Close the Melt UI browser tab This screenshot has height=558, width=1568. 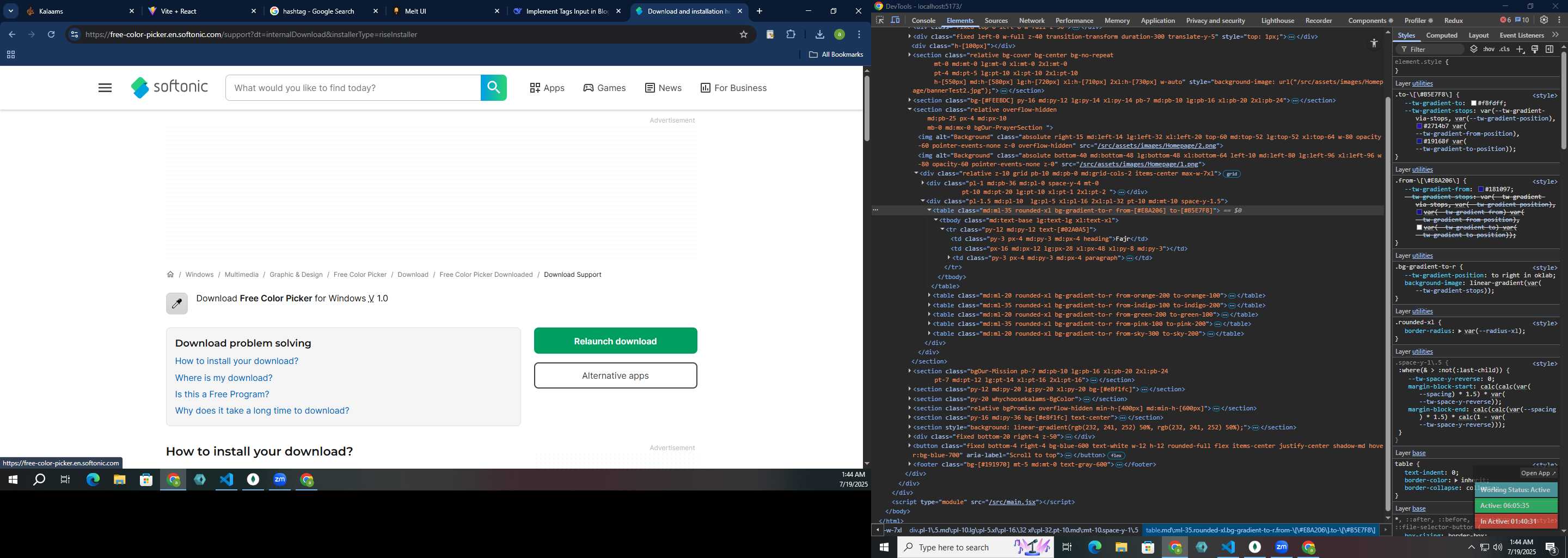coord(497,11)
